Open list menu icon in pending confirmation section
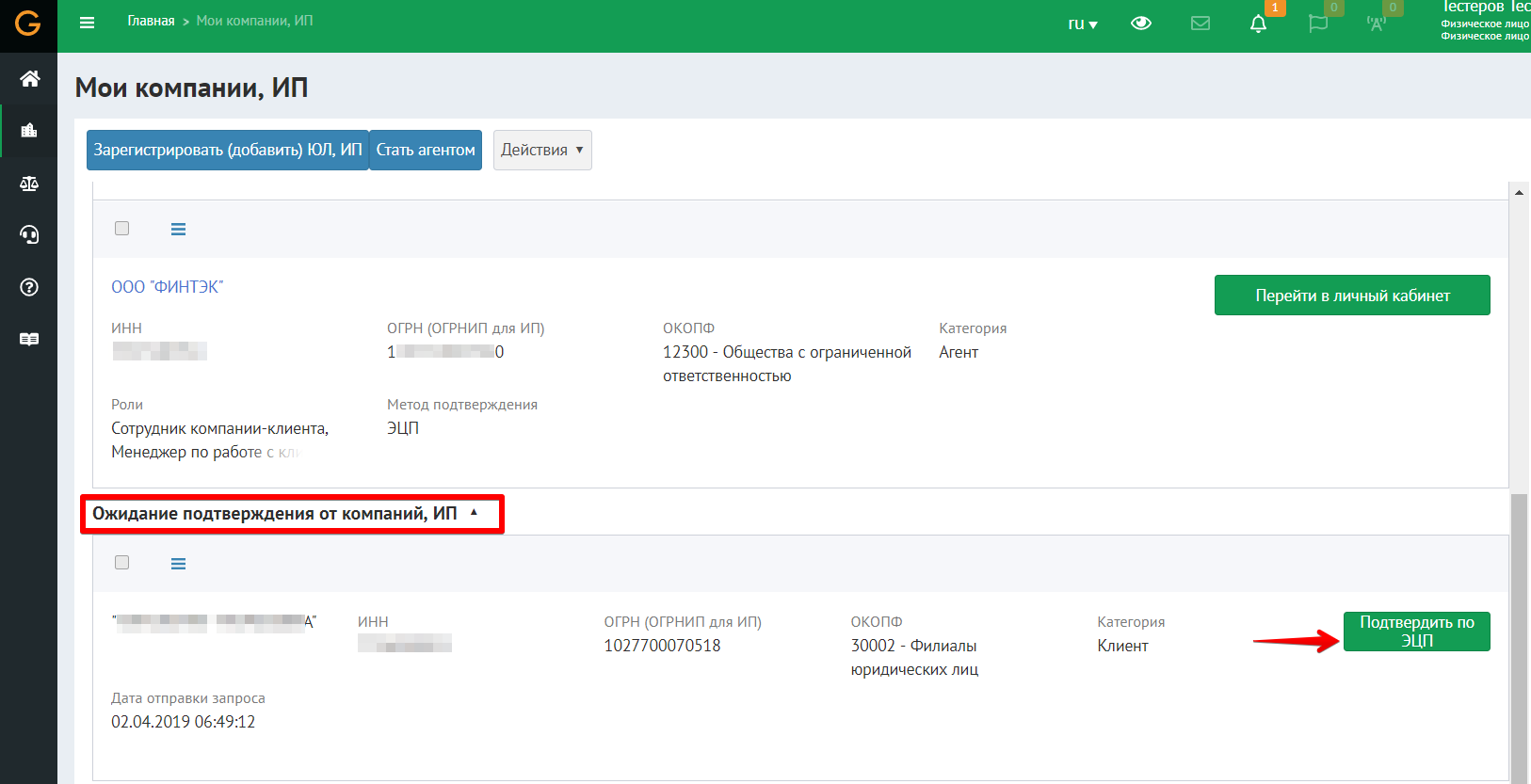Screen dimensions: 1531x784 coord(178,564)
